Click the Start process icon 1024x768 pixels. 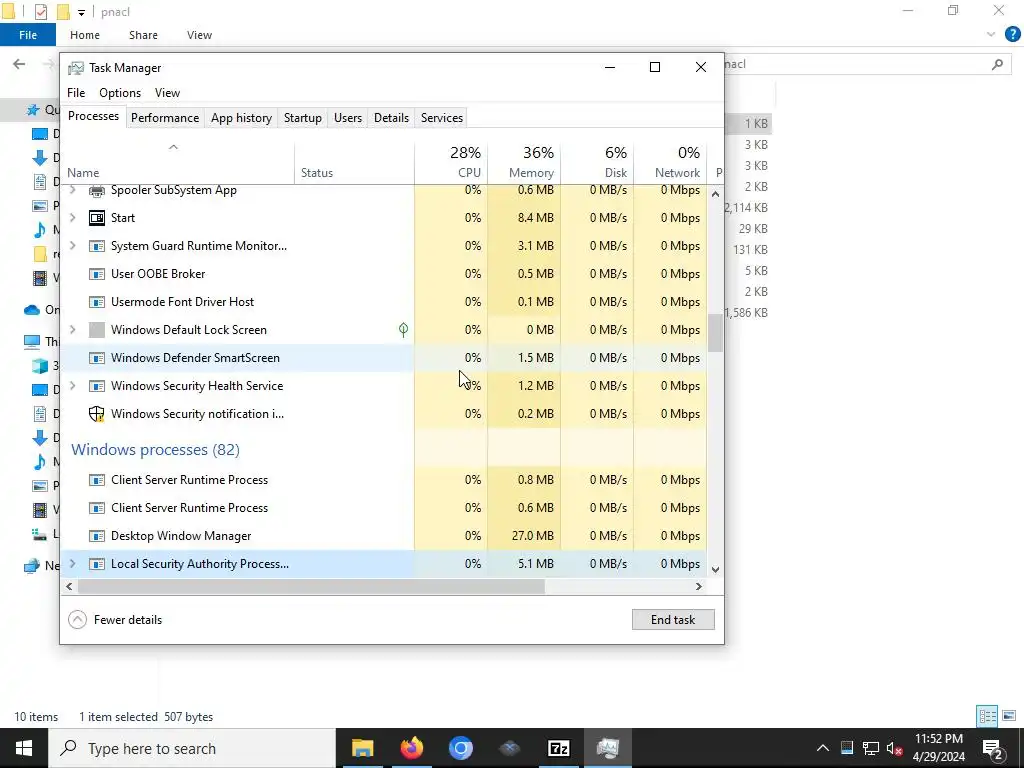point(97,218)
